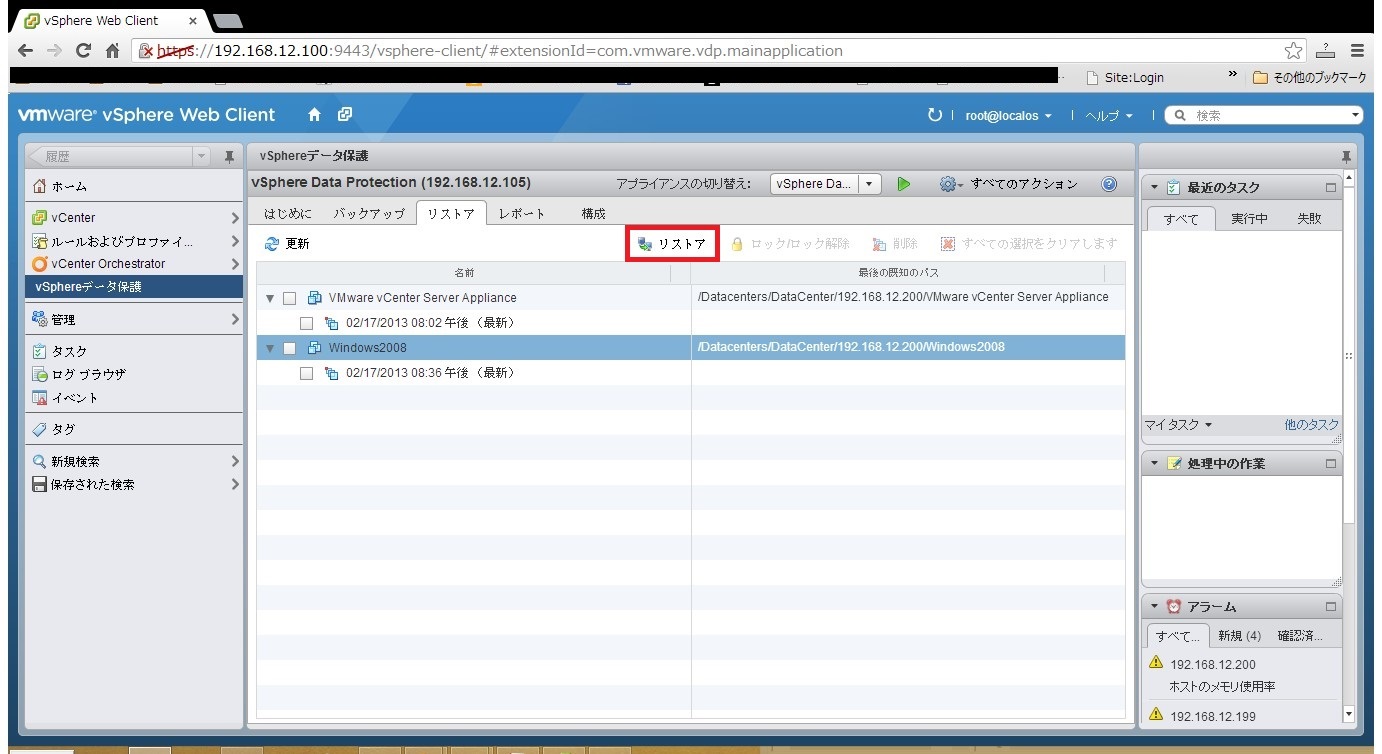Click the backup icon for 08:02 午後 entry
The width and height of the screenshot is (1382, 754).
coord(332,323)
